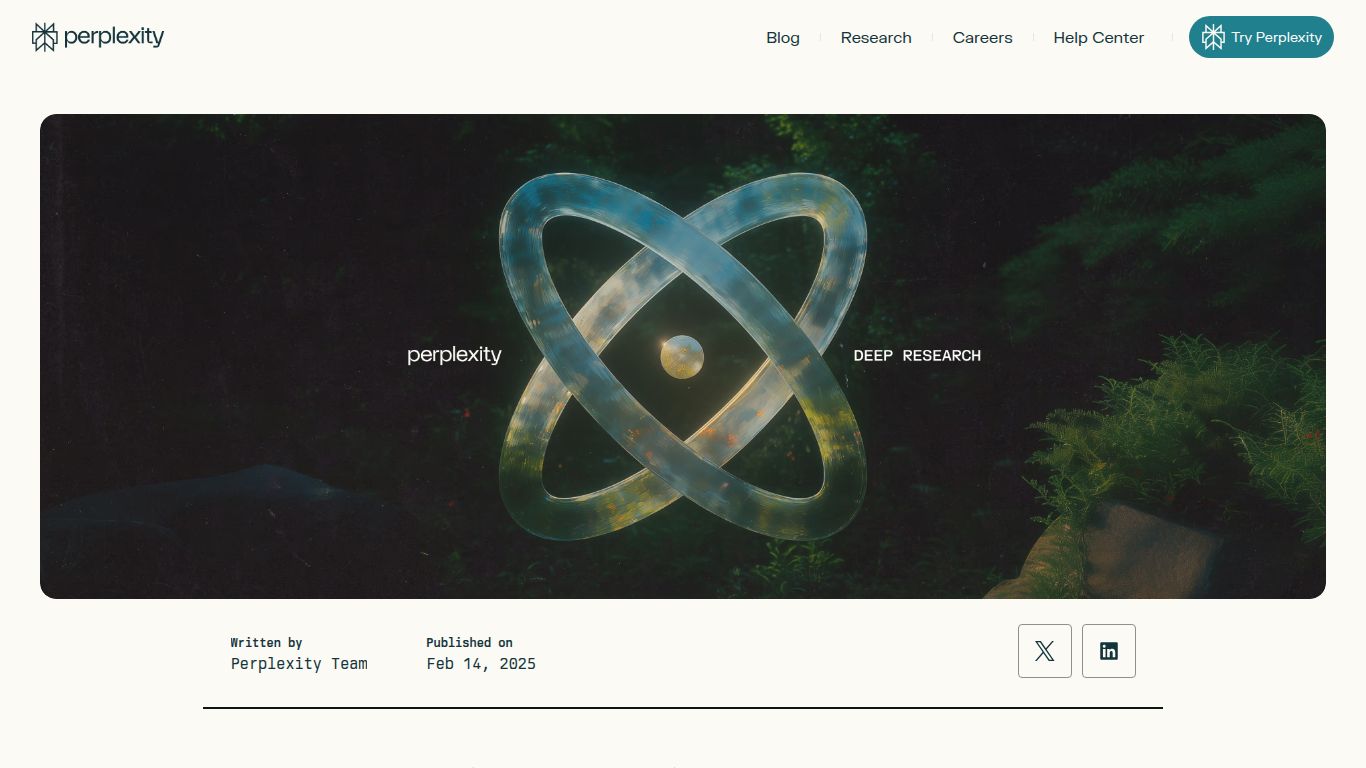The height and width of the screenshot is (768, 1366).
Task: Navigate to Careers
Action: (x=982, y=38)
